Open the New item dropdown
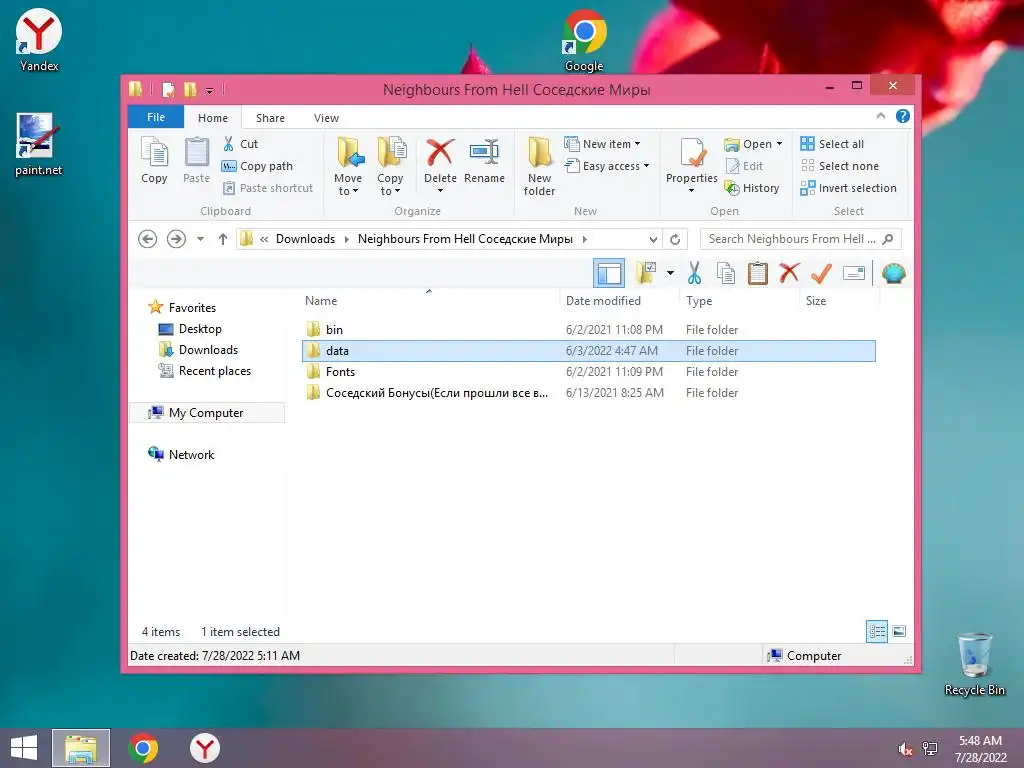The width and height of the screenshot is (1024, 768). pos(603,144)
